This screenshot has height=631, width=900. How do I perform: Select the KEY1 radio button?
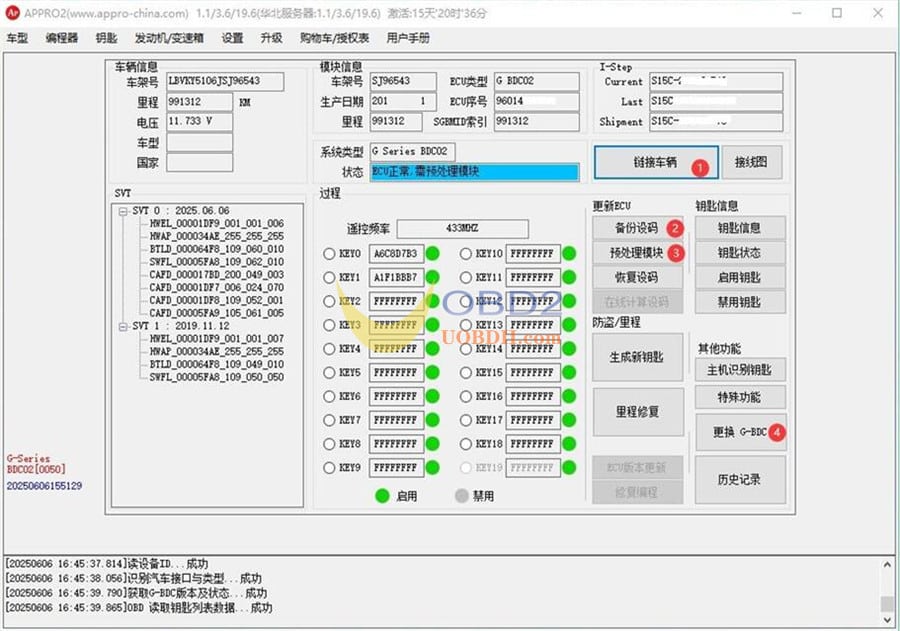click(329, 277)
